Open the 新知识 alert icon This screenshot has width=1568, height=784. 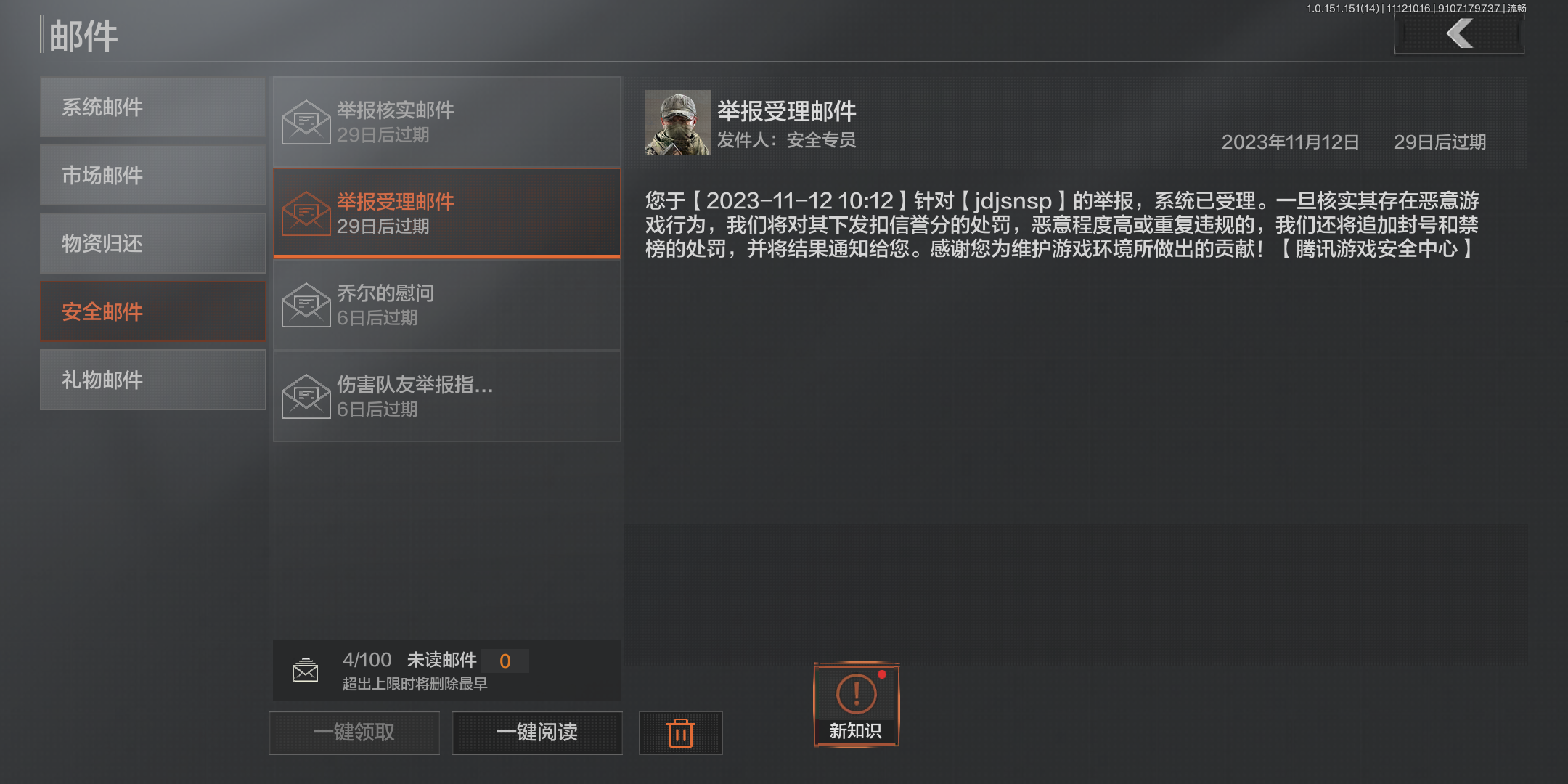pyautogui.click(x=857, y=704)
